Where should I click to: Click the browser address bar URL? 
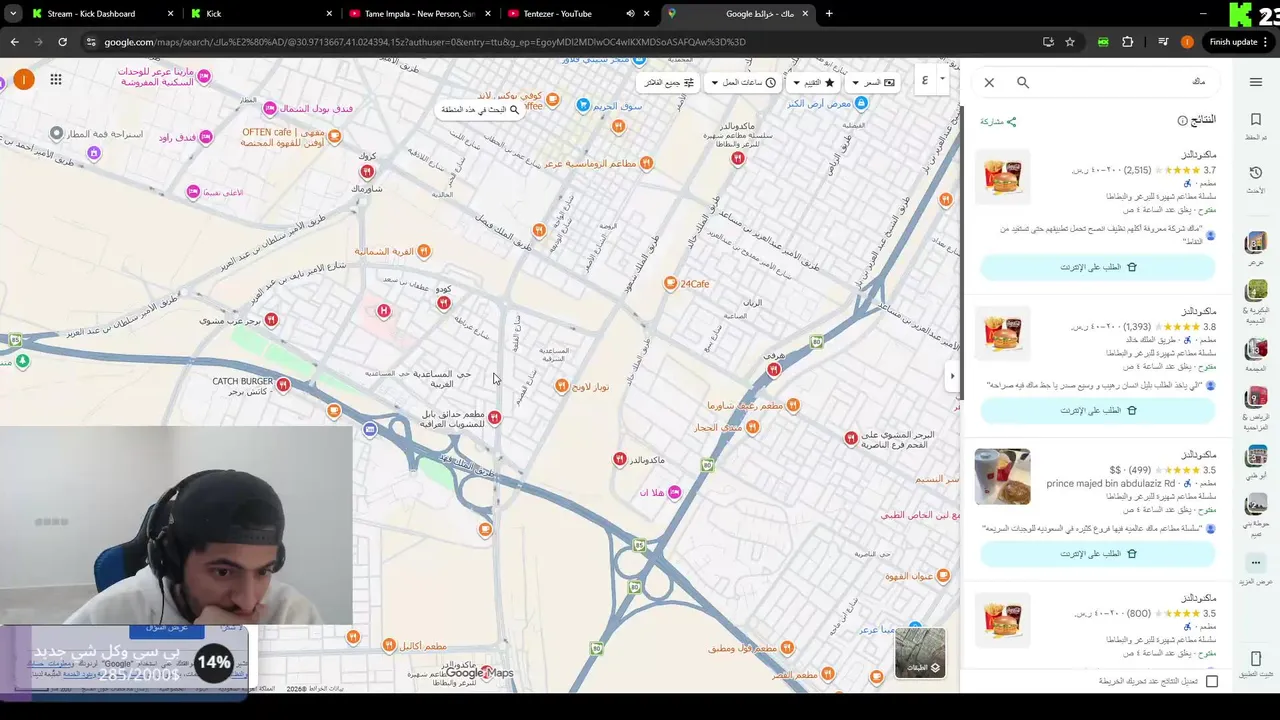pos(425,42)
